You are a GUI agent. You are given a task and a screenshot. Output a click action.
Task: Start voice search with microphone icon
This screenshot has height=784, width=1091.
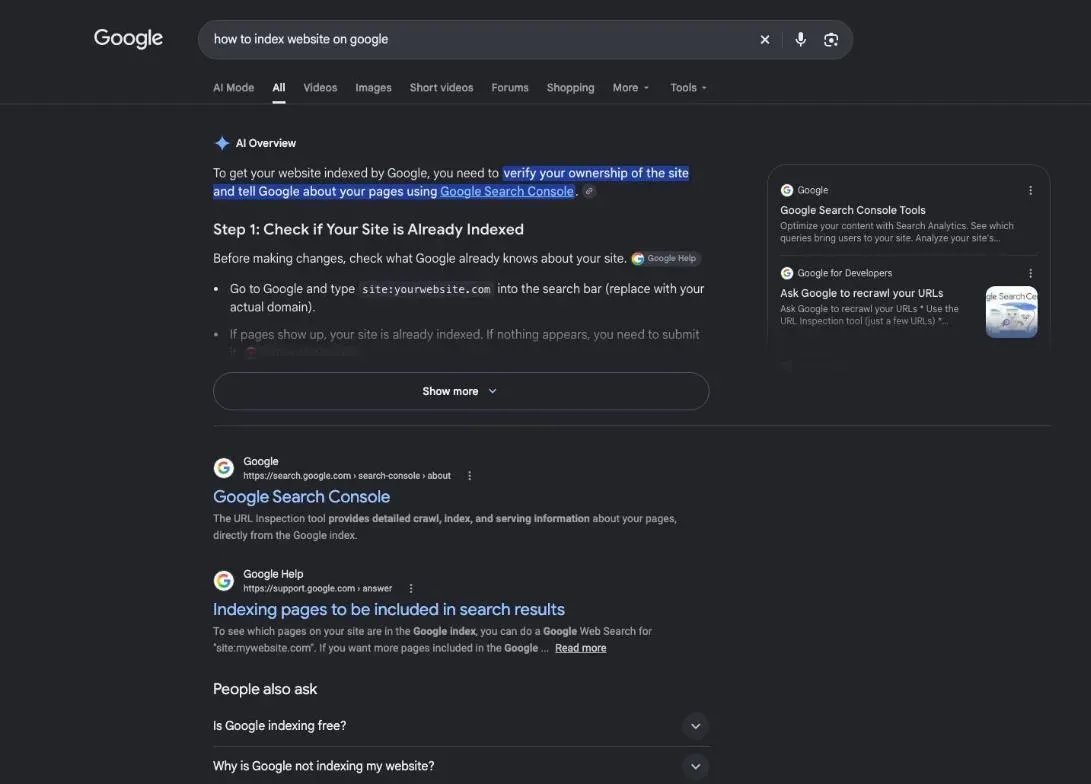coord(801,40)
